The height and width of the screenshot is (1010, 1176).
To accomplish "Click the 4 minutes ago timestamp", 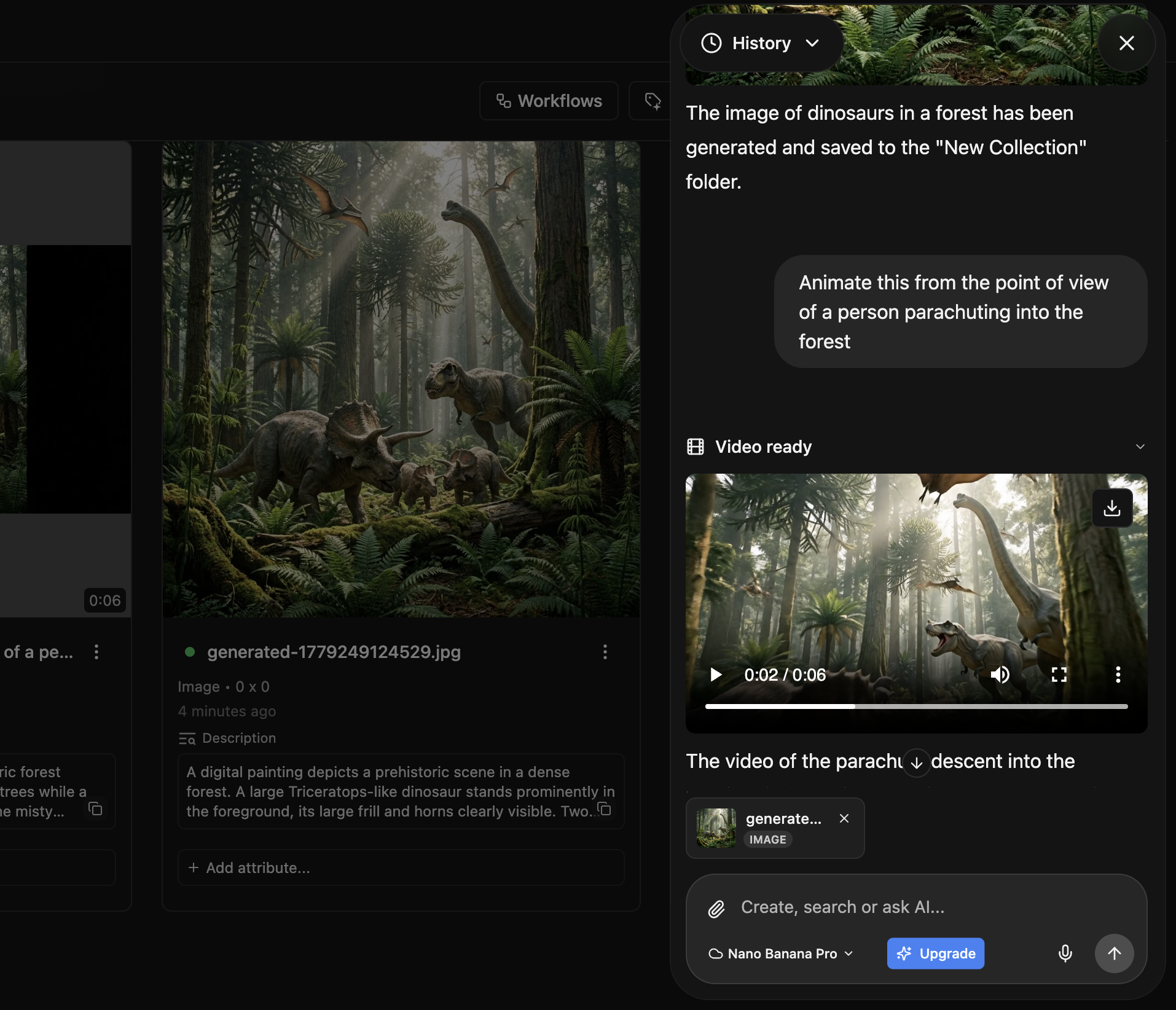I will pyautogui.click(x=227, y=711).
